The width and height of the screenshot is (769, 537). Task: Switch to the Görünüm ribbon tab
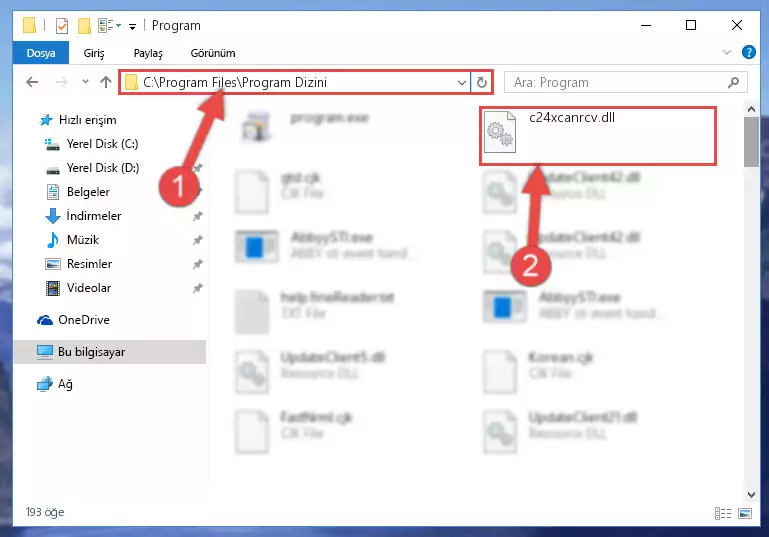(x=213, y=53)
